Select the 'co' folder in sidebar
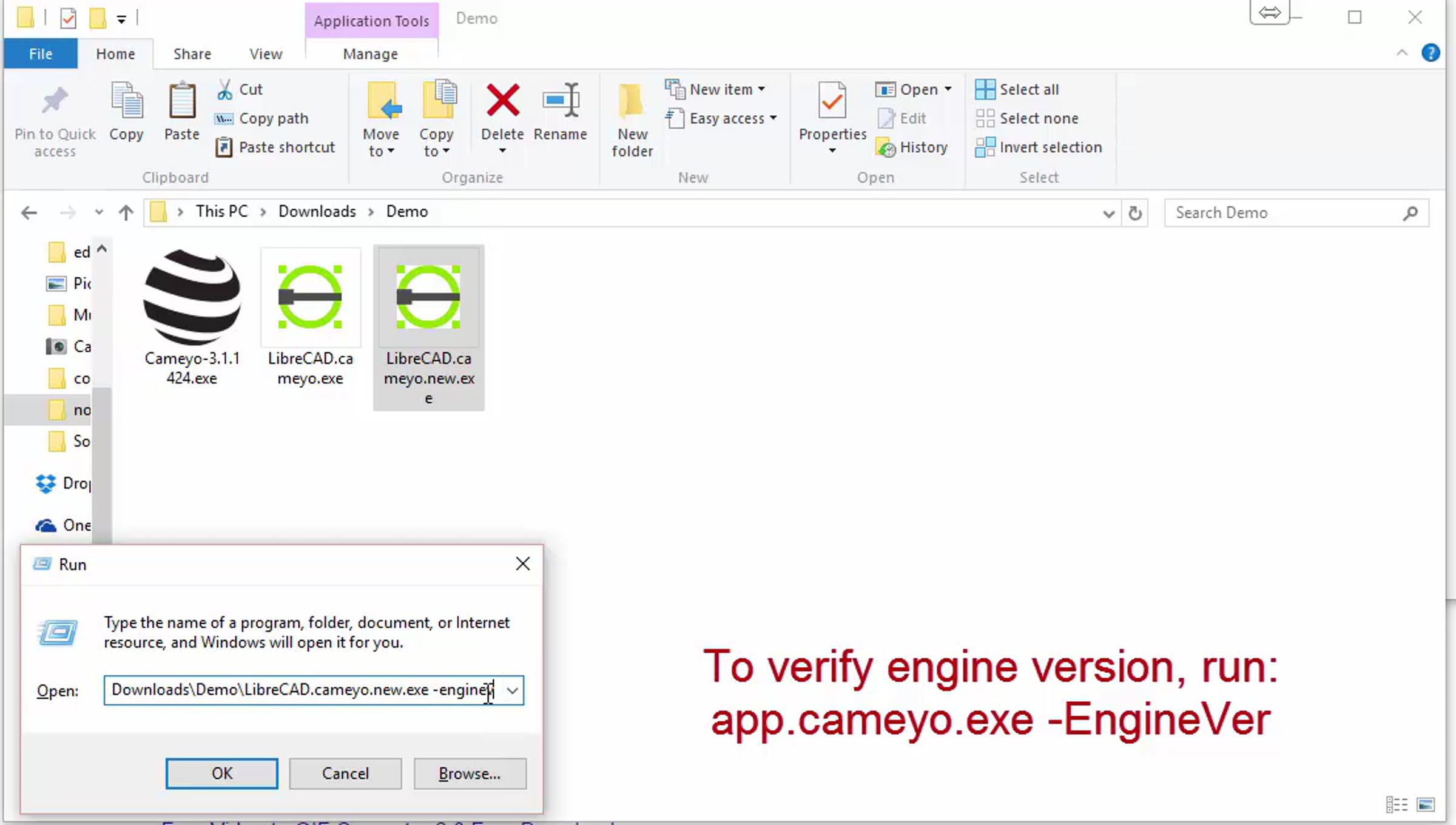 pyautogui.click(x=68, y=379)
